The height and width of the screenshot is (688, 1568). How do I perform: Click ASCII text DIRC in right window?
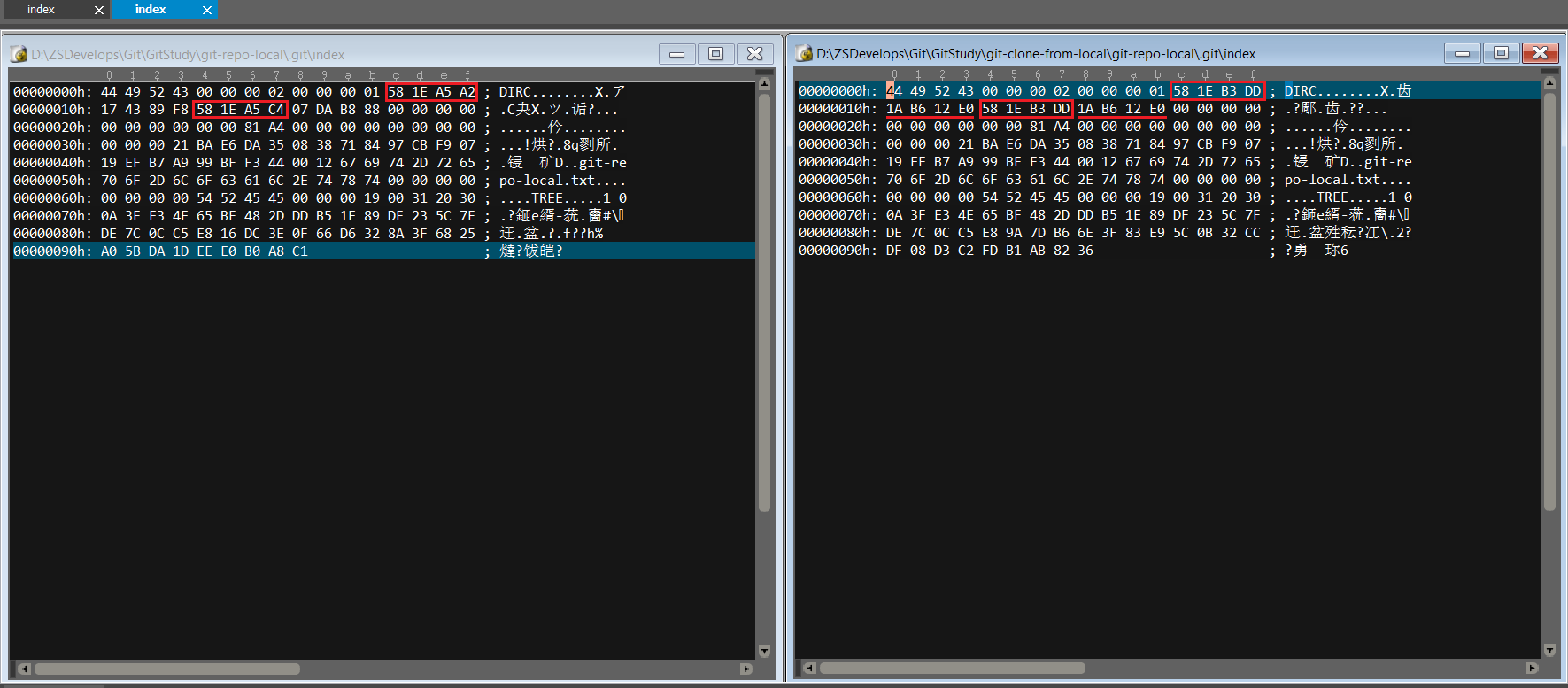(1300, 91)
